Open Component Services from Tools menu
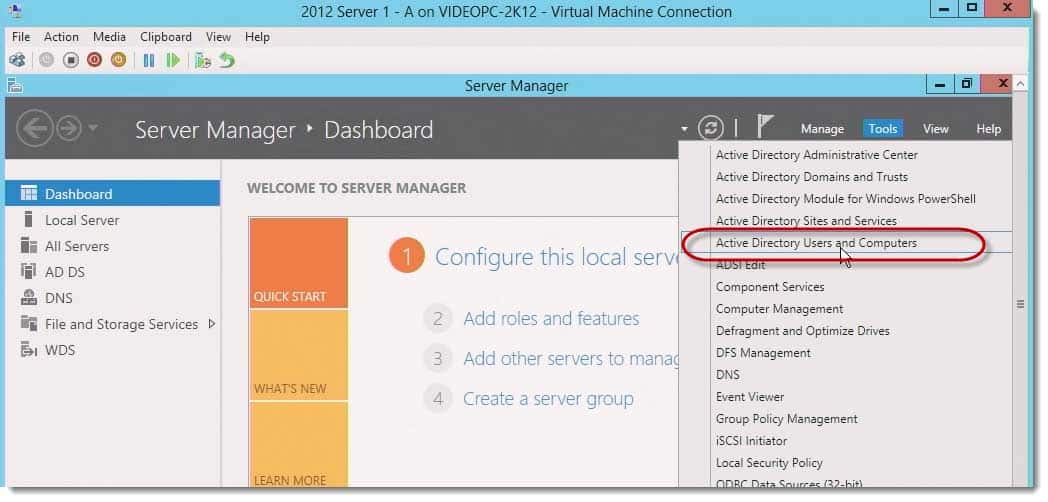1048x502 pixels. coord(770,287)
